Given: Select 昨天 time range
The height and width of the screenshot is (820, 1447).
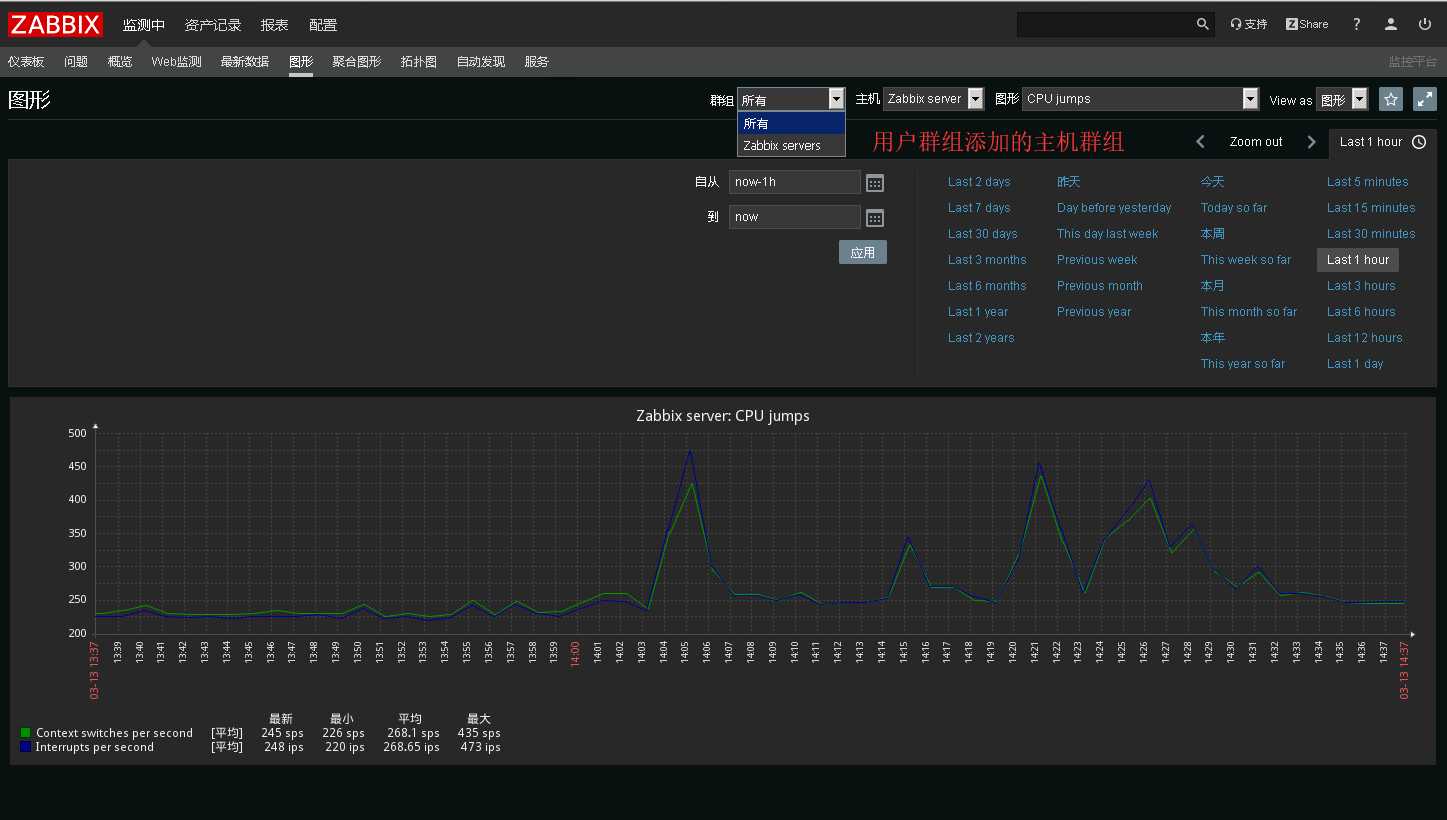Looking at the screenshot, I should click(1069, 182).
